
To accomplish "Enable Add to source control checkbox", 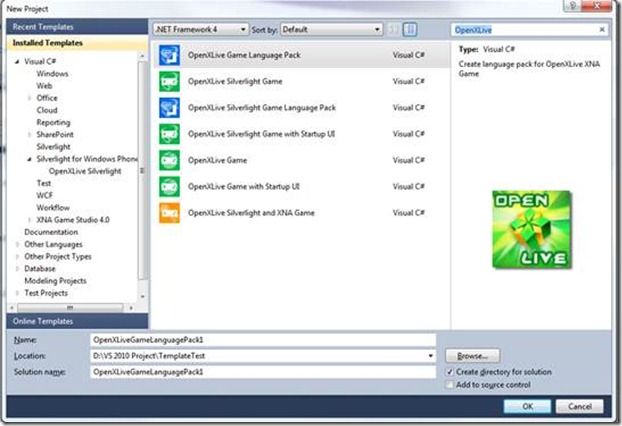I will [x=449, y=385].
